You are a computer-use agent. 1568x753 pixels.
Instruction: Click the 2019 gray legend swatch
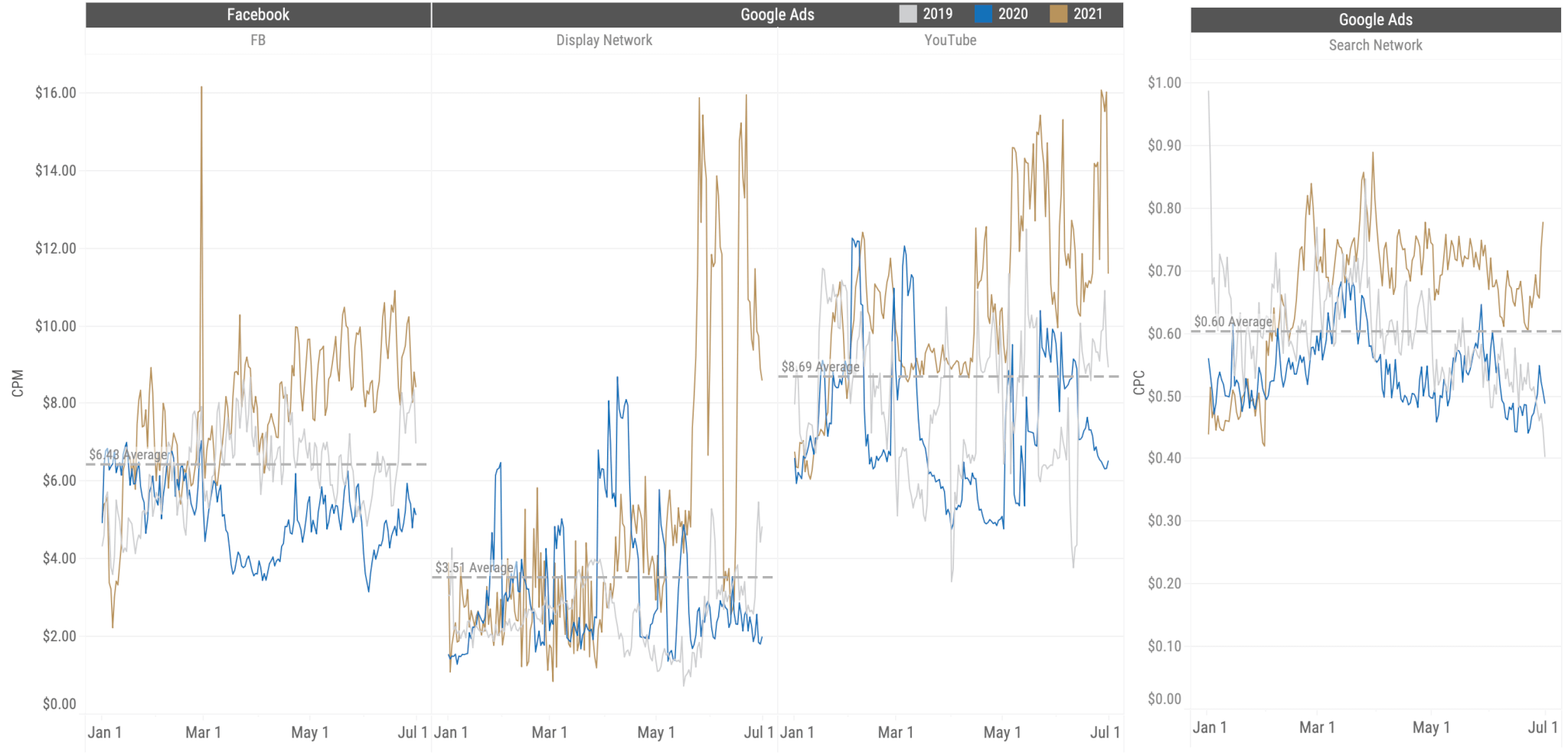click(907, 14)
